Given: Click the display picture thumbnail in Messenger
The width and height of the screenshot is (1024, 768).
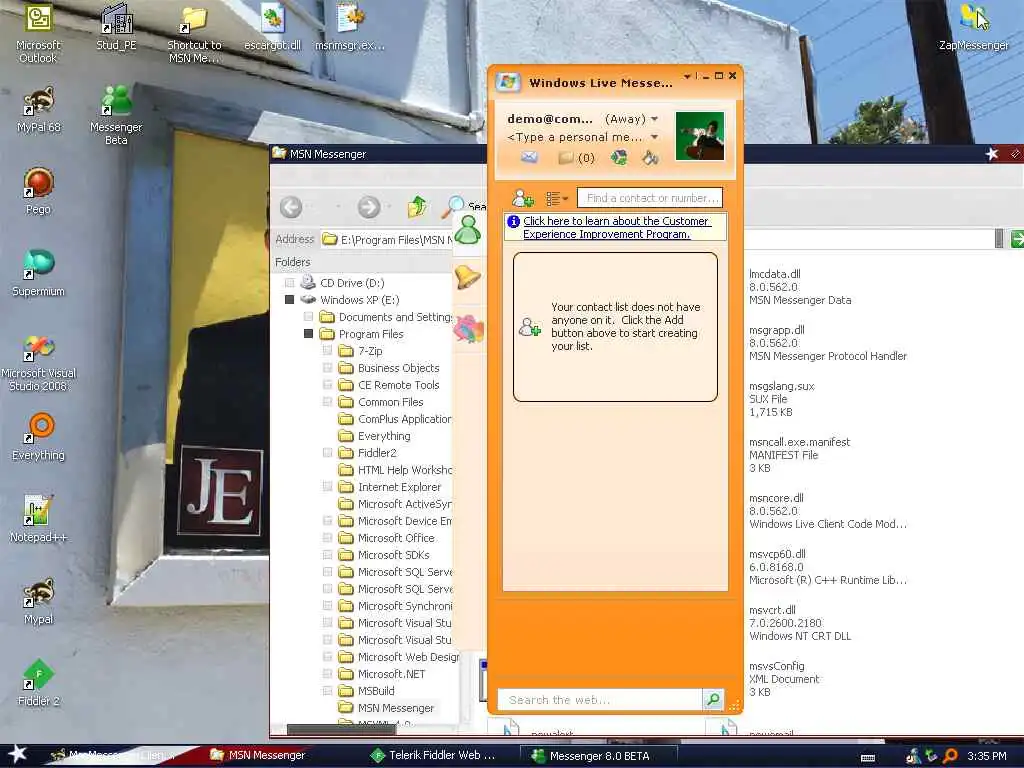Looking at the screenshot, I should click(699, 136).
